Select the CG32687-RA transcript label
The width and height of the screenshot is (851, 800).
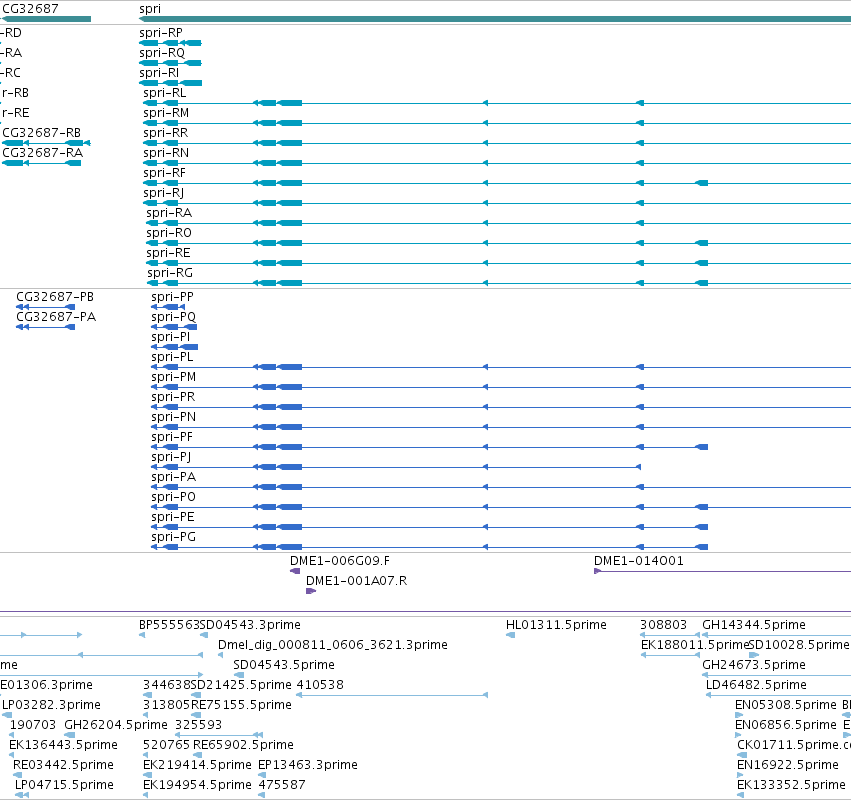coord(42,153)
